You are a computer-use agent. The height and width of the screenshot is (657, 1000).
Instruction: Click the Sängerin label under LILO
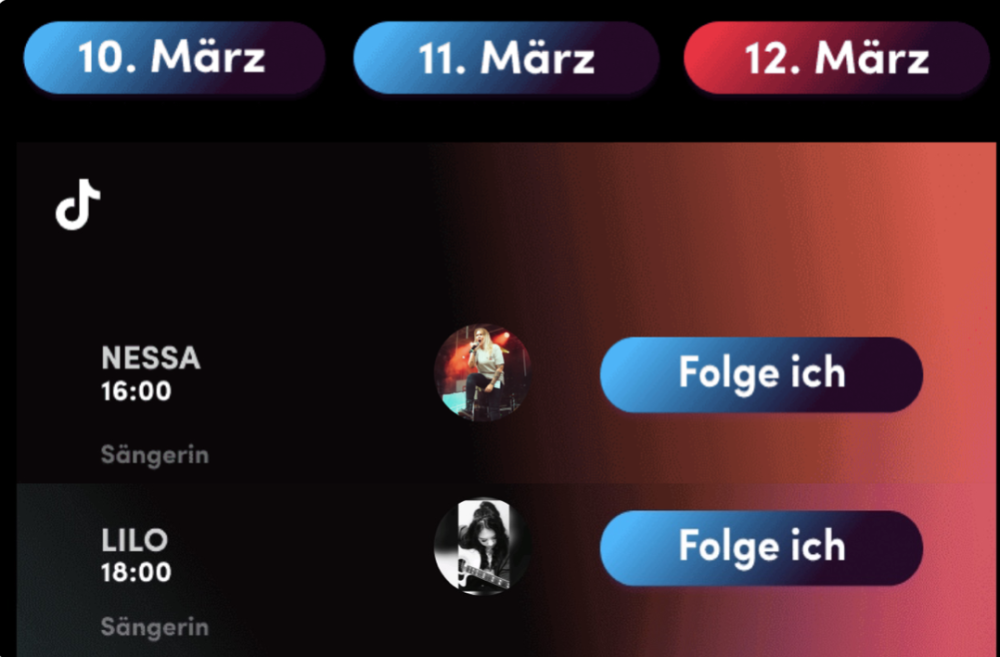[155, 628]
